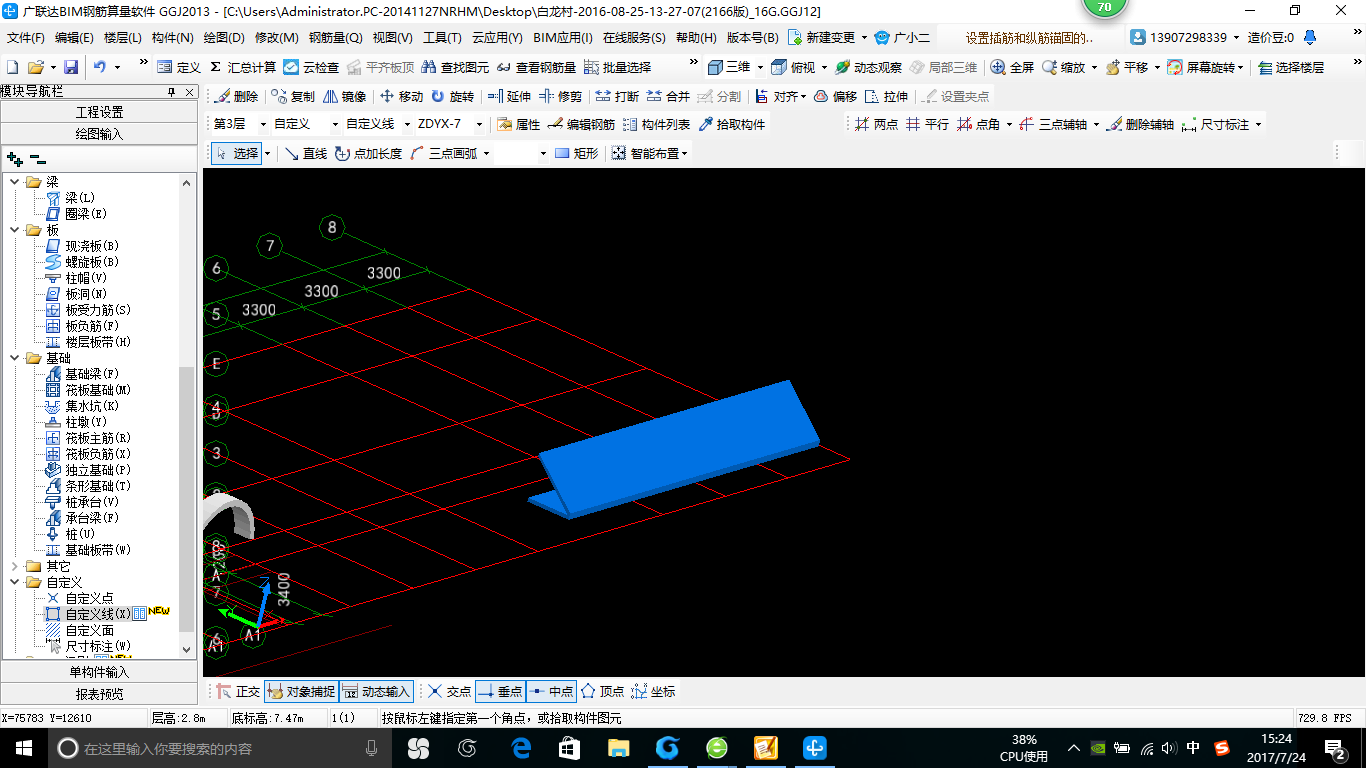Open the 绘图(D) menu

point(224,38)
